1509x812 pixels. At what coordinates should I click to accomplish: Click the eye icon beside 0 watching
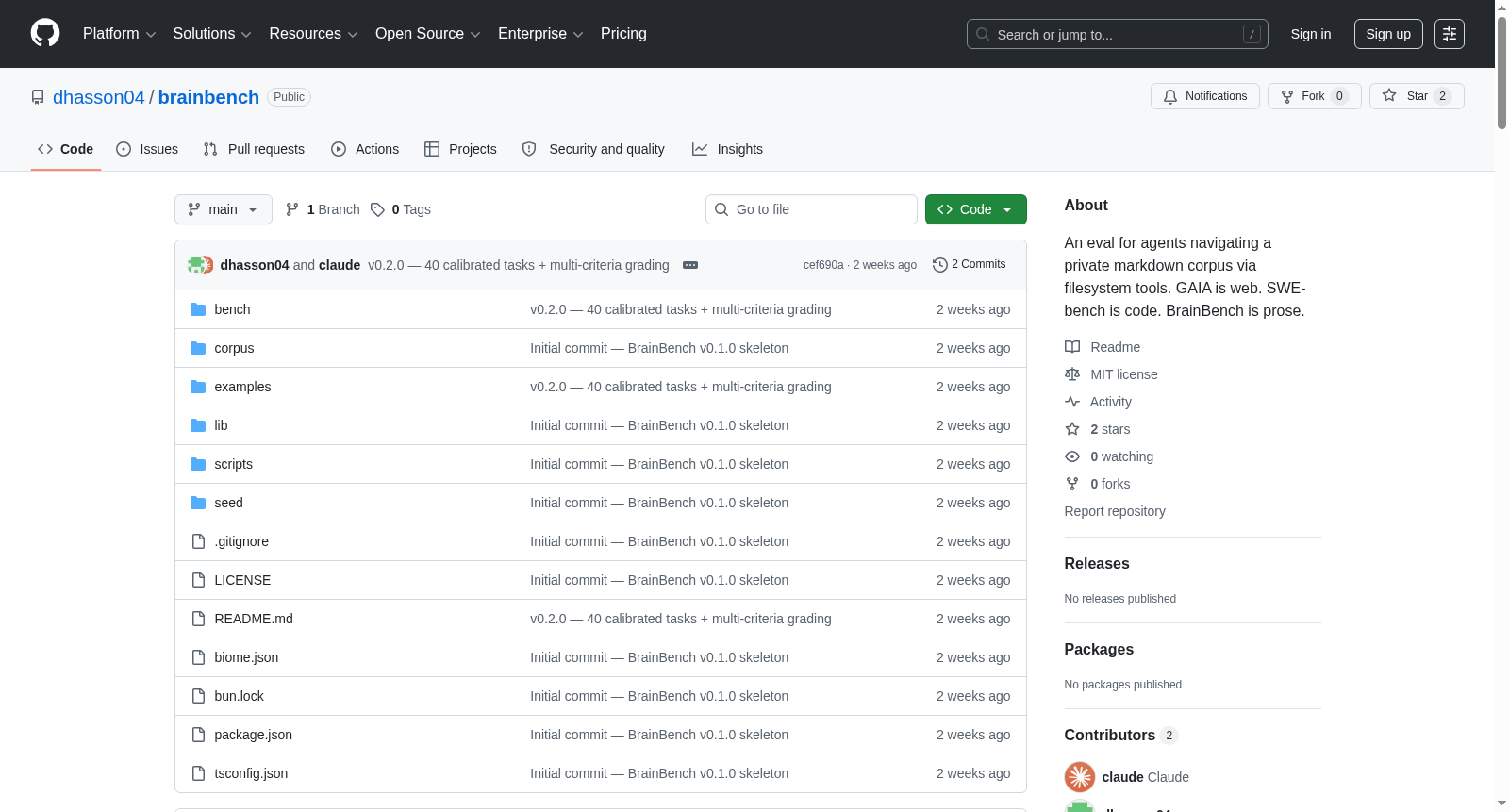tap(1072, 456)
